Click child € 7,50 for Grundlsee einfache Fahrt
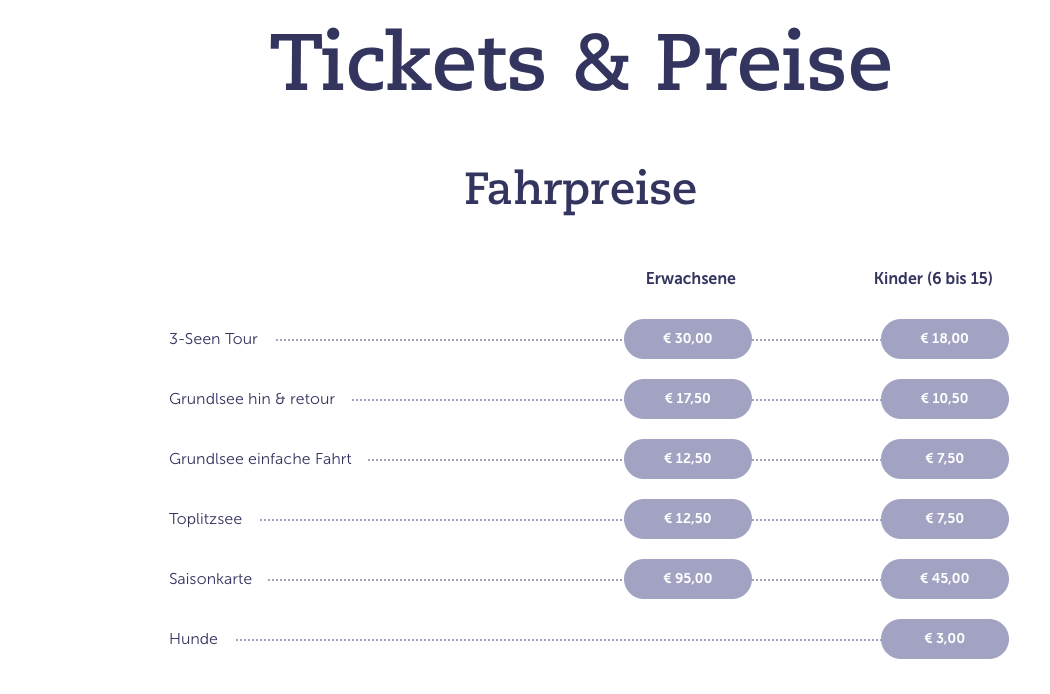Image resolution: width=1050 pixels, height=694 pixels. coord(945,459)
